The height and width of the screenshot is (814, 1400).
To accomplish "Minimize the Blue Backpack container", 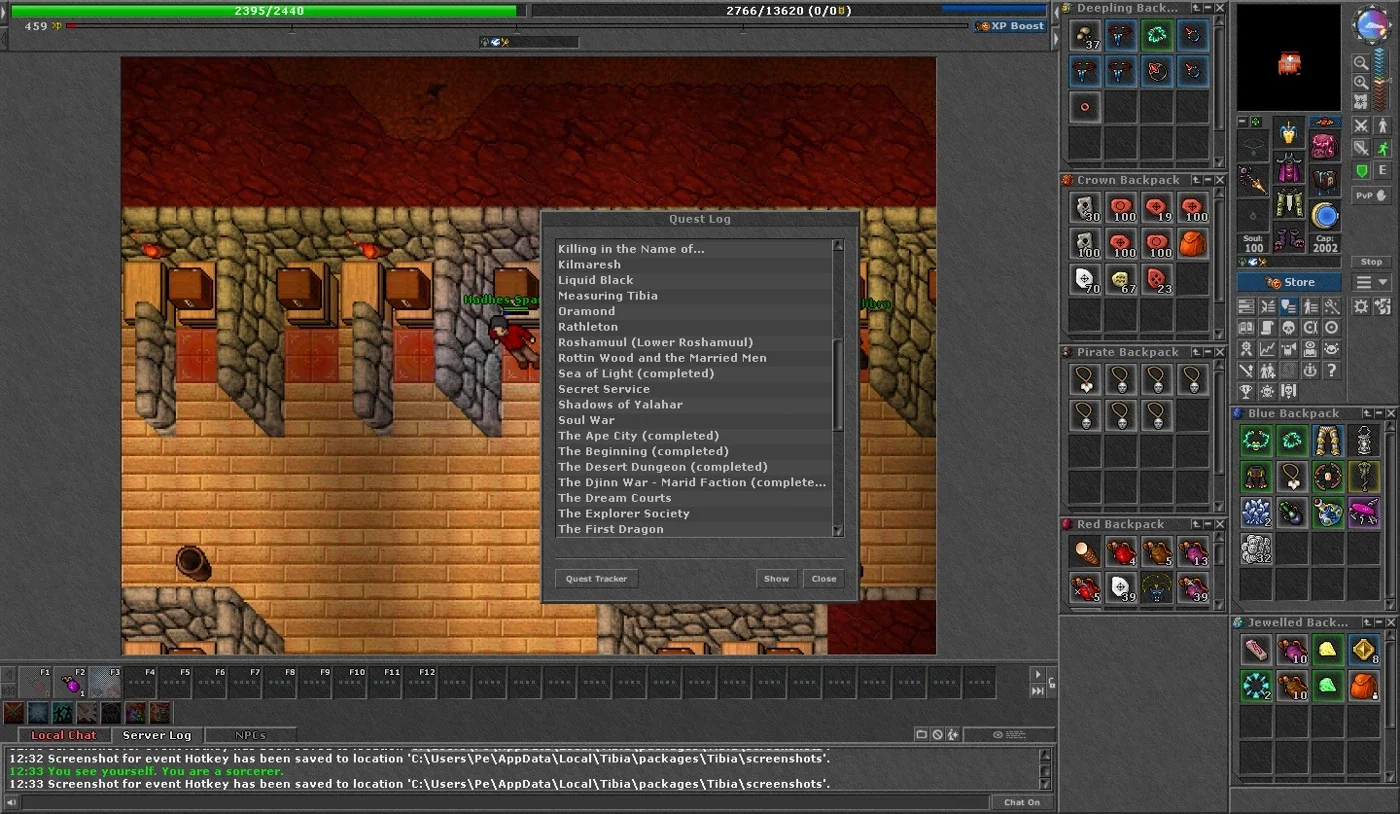I will pyautogui.click(x=1379, y=413).
